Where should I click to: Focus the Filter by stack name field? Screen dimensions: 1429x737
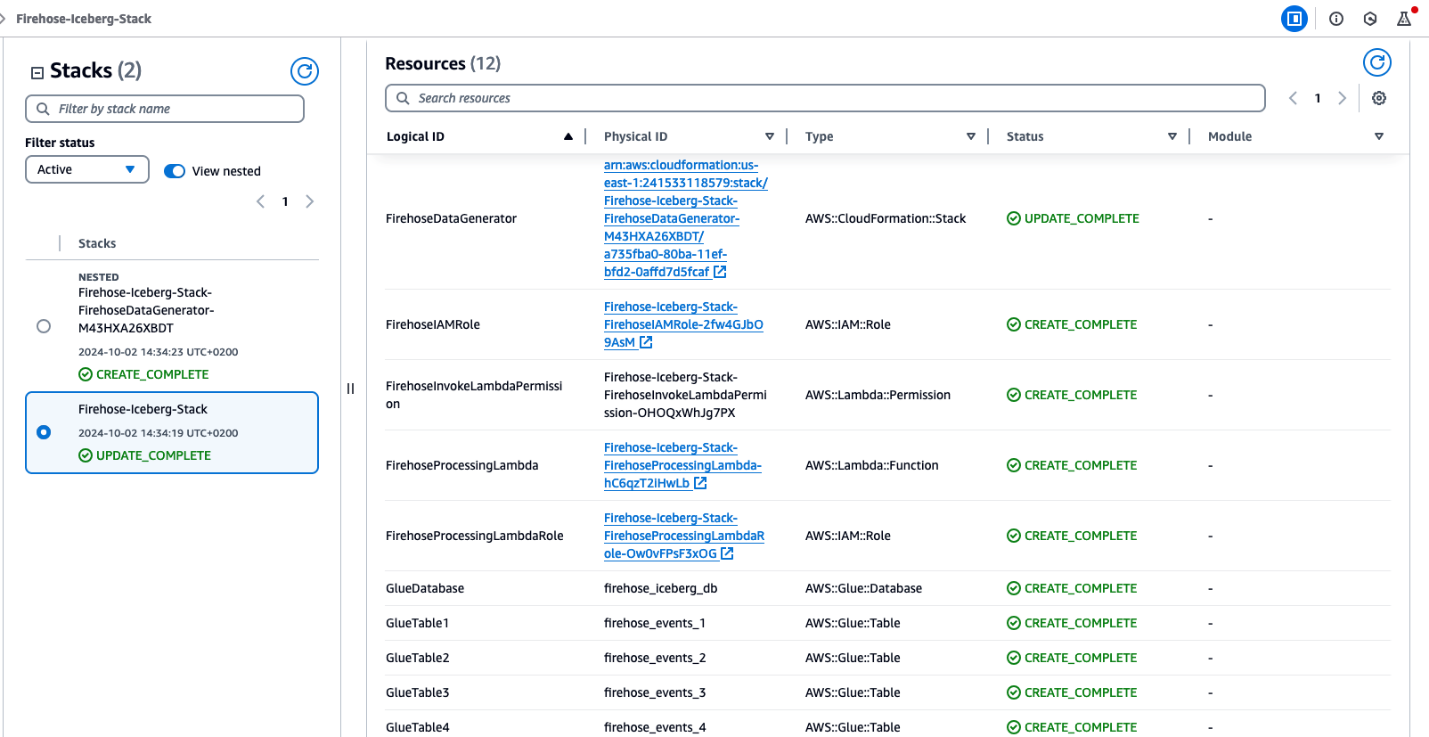coord(165,108)
